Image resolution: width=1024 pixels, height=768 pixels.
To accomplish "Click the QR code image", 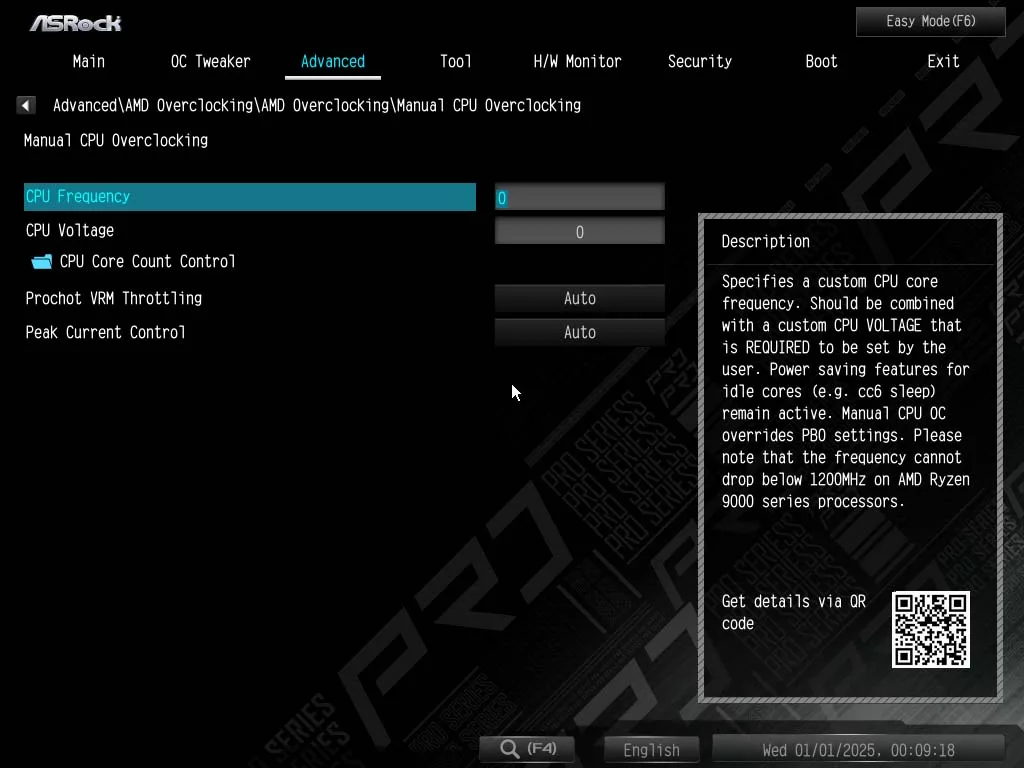I will pyautogui.click(x=930, y=629).
